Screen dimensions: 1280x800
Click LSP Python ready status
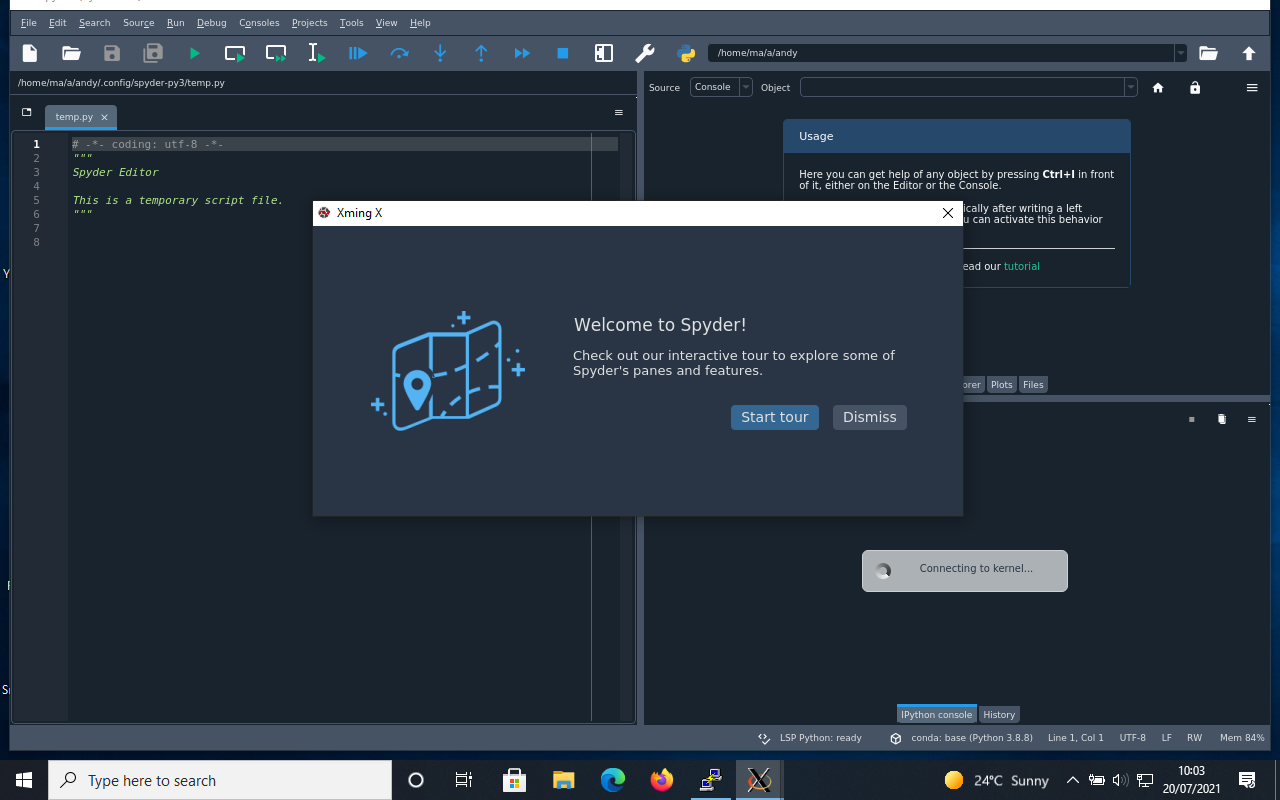811,738
